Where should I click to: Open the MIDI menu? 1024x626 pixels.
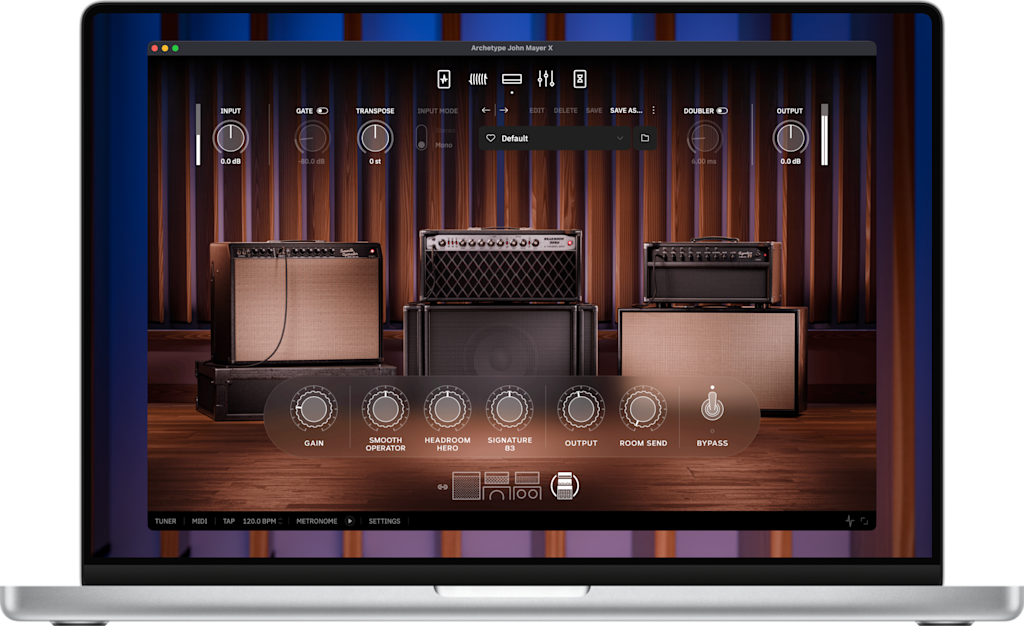(199, 521)
